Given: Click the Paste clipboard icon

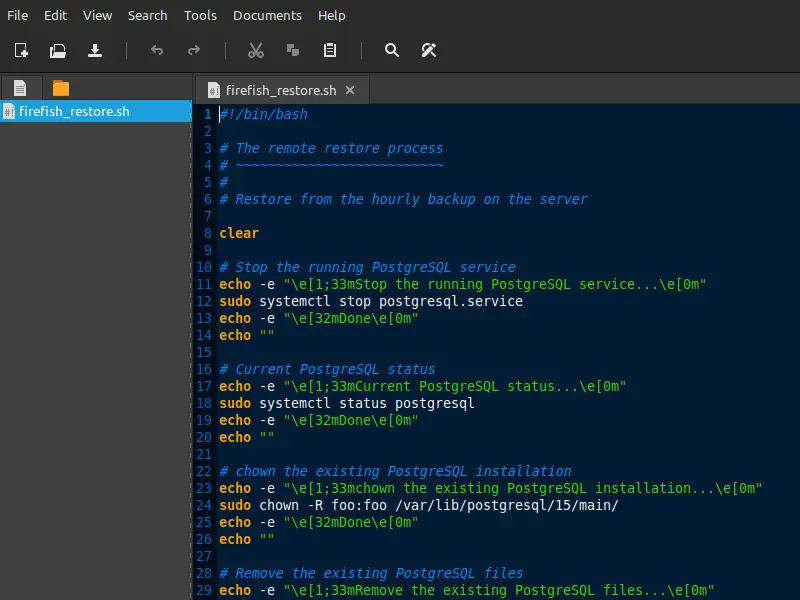Looking at the screenshot, I should (x=330, y=50).
